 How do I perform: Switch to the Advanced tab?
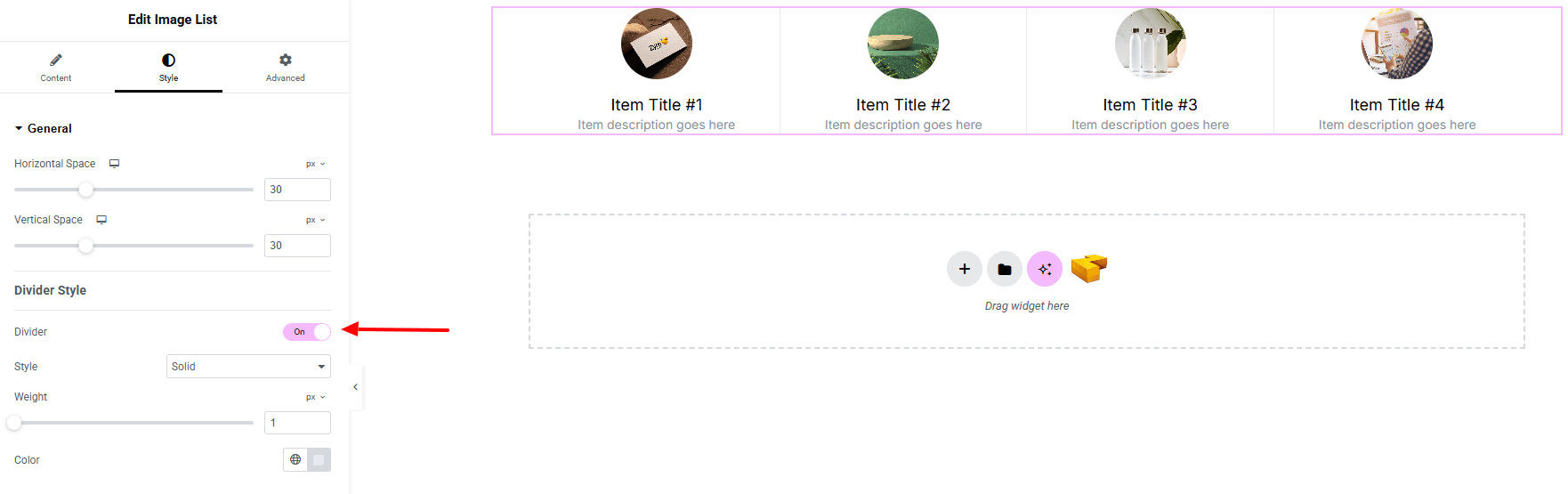(x=285, y=67)
